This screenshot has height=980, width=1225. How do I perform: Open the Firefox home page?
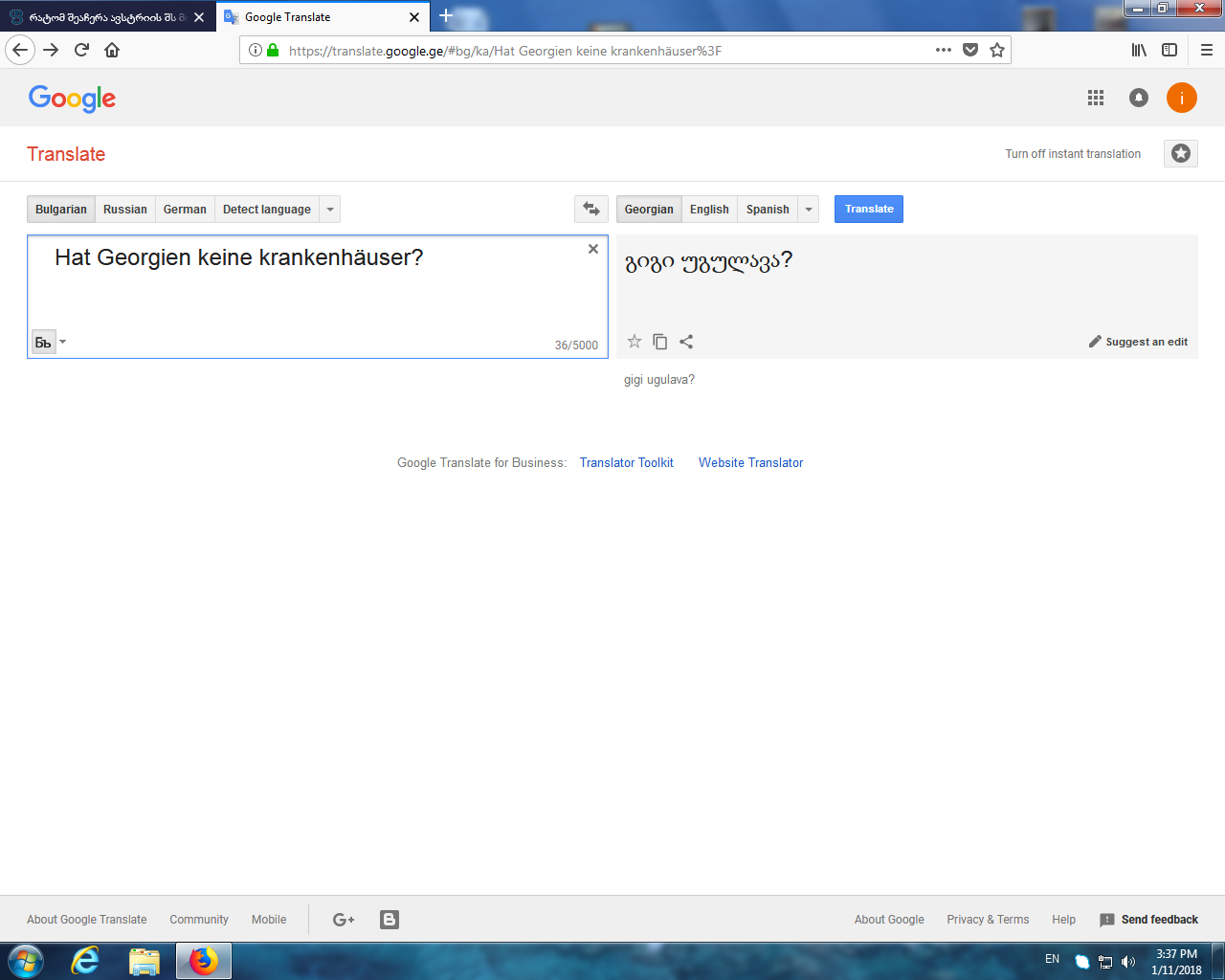point(112,50)
